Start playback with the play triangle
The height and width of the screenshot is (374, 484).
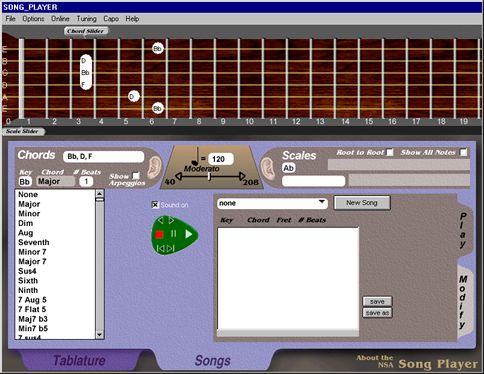pyautogui.click(x=189, y=234)
